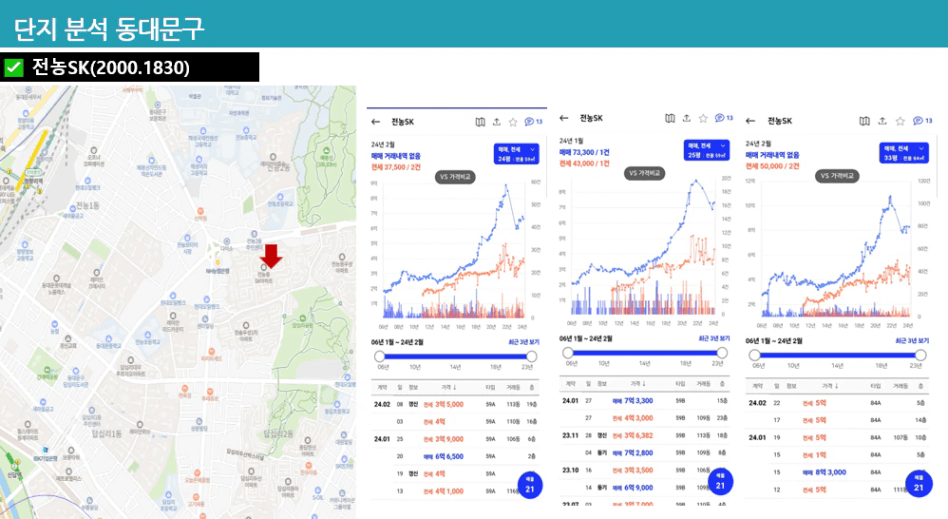Open the 매매, 전세 24평 type dropdown
Screen dimensions: 948x519
click(516, 154)
